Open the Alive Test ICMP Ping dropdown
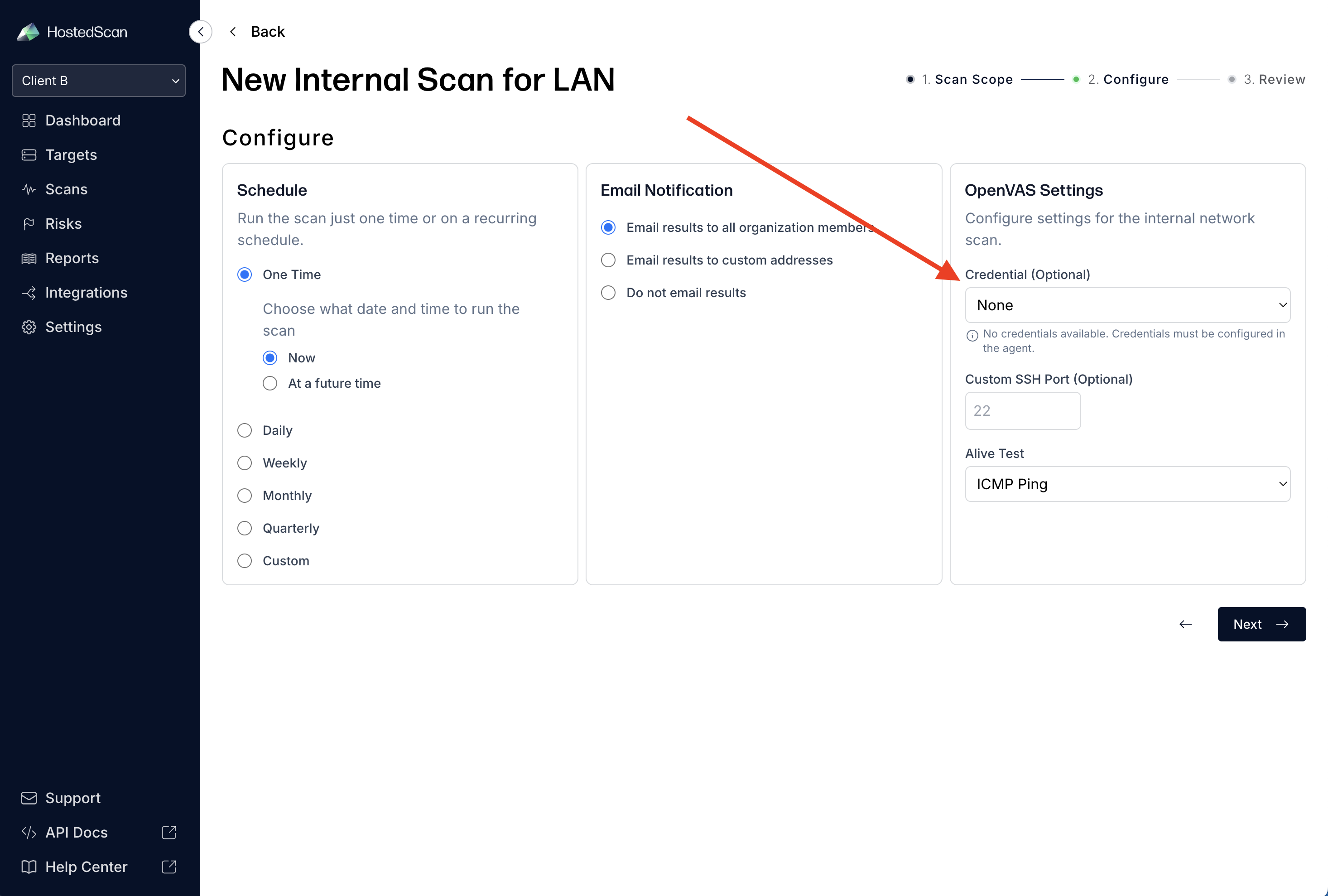1328x896 pixels. (x=1127, y=484)
